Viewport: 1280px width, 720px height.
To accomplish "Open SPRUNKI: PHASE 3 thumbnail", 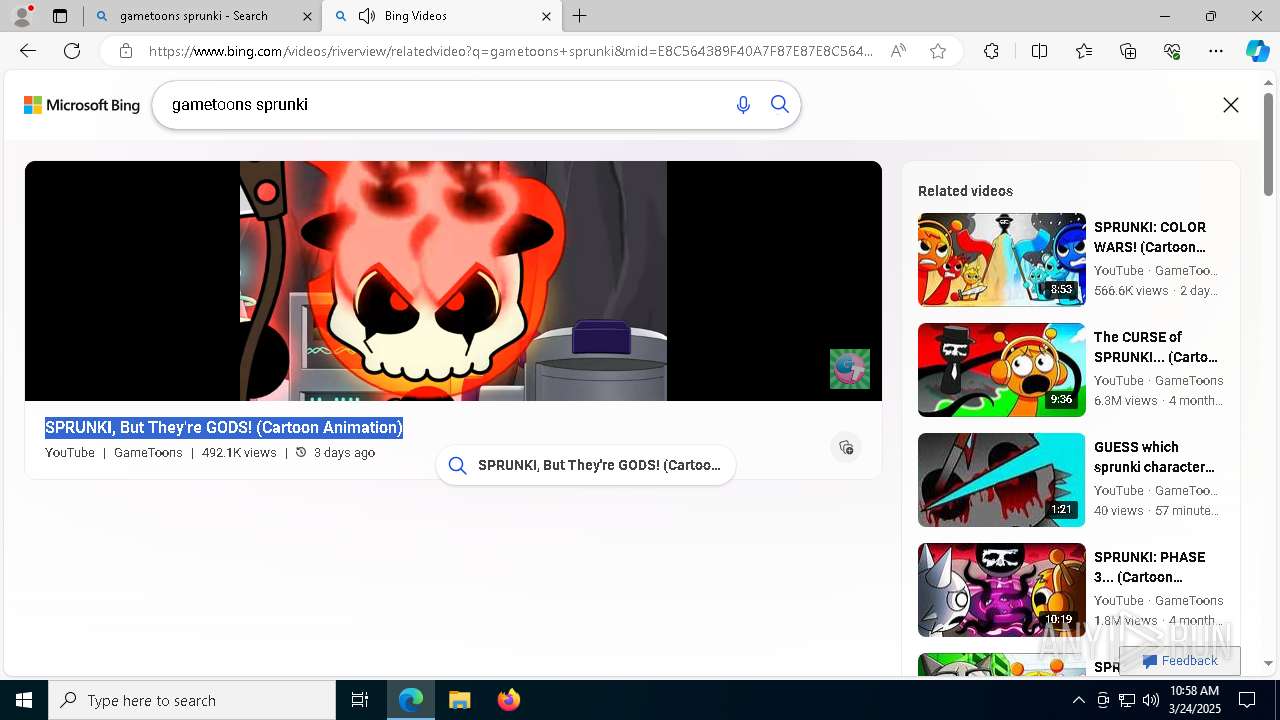I will 1002,590.
